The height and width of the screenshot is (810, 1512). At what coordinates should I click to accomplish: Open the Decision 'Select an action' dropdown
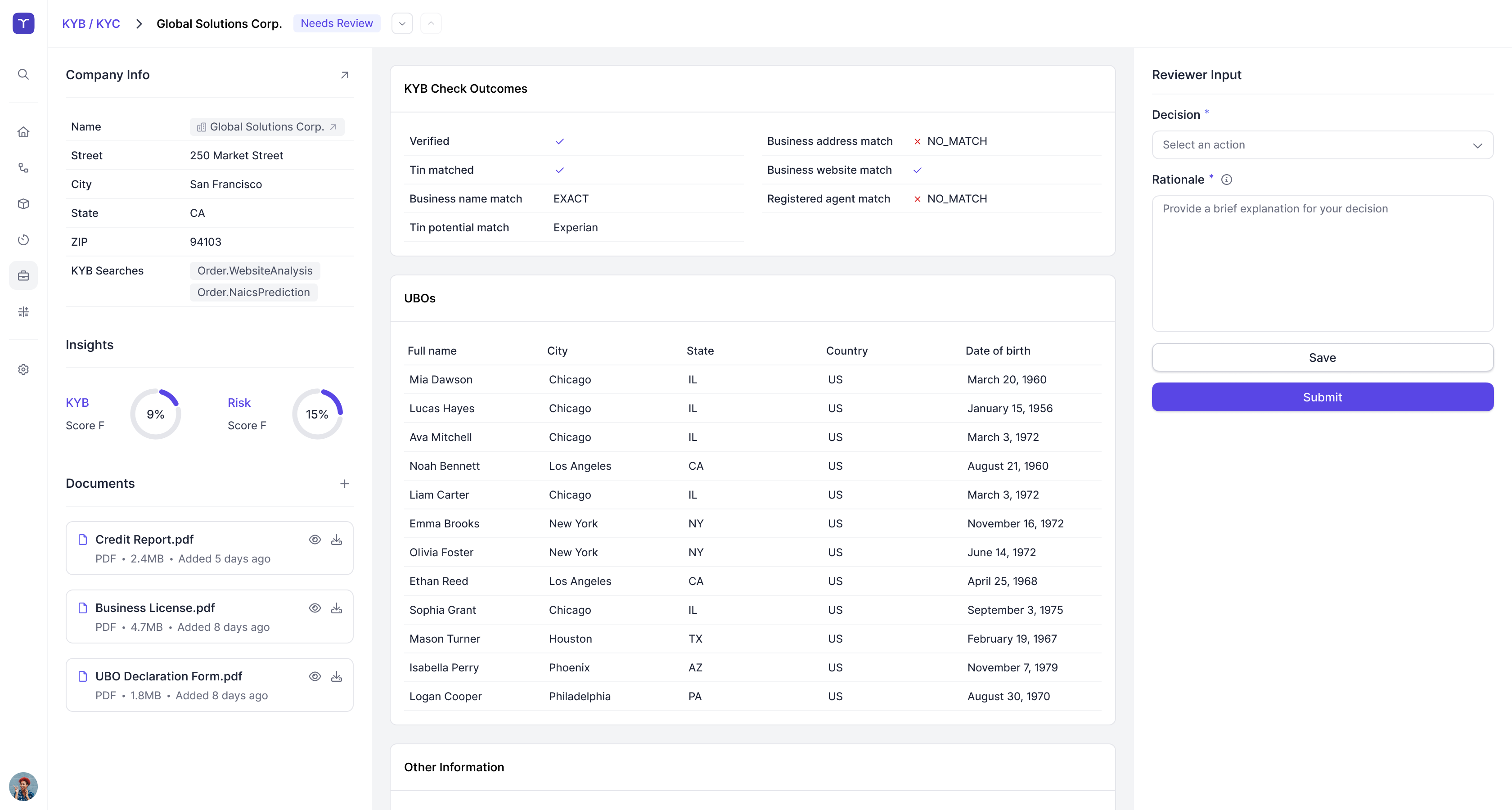click(x=1322, y=145)
